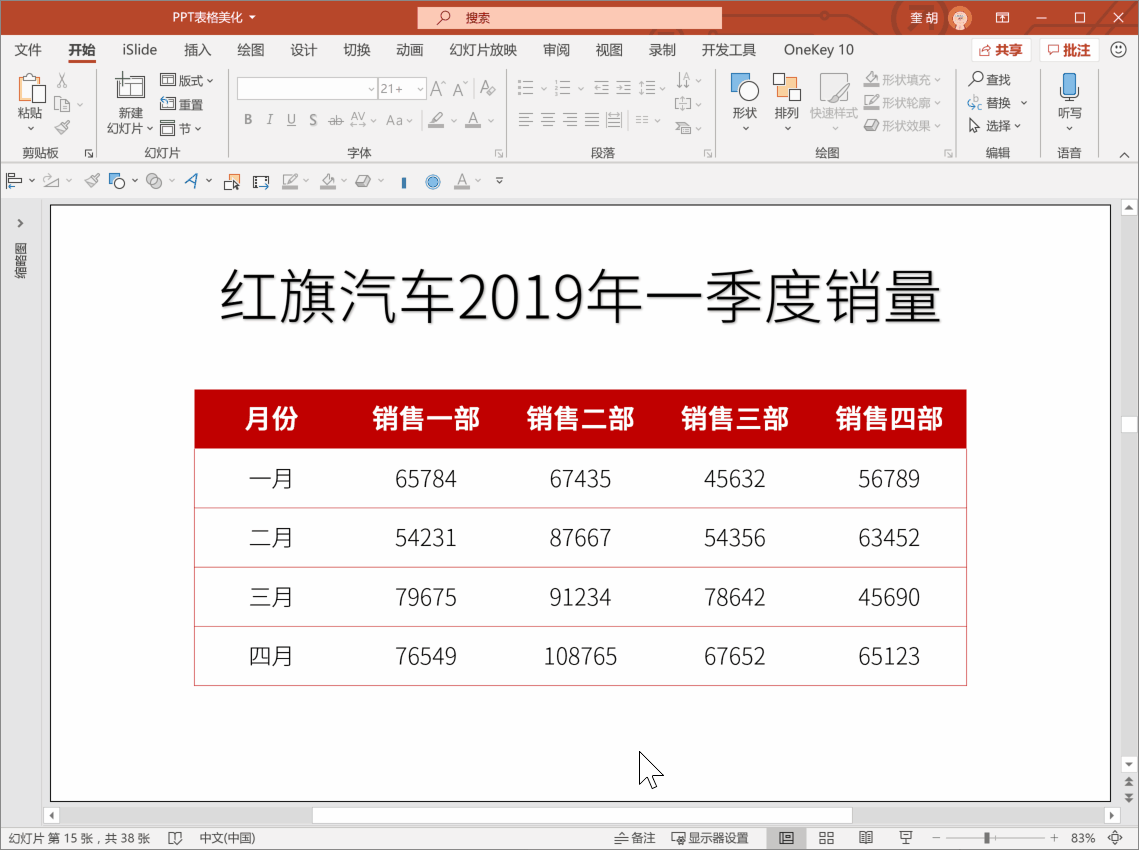Viewport: 1139px width, 850px height.
Task: Click the Dictate (听写) microphone icon
Action: (x=1069, y=87)
